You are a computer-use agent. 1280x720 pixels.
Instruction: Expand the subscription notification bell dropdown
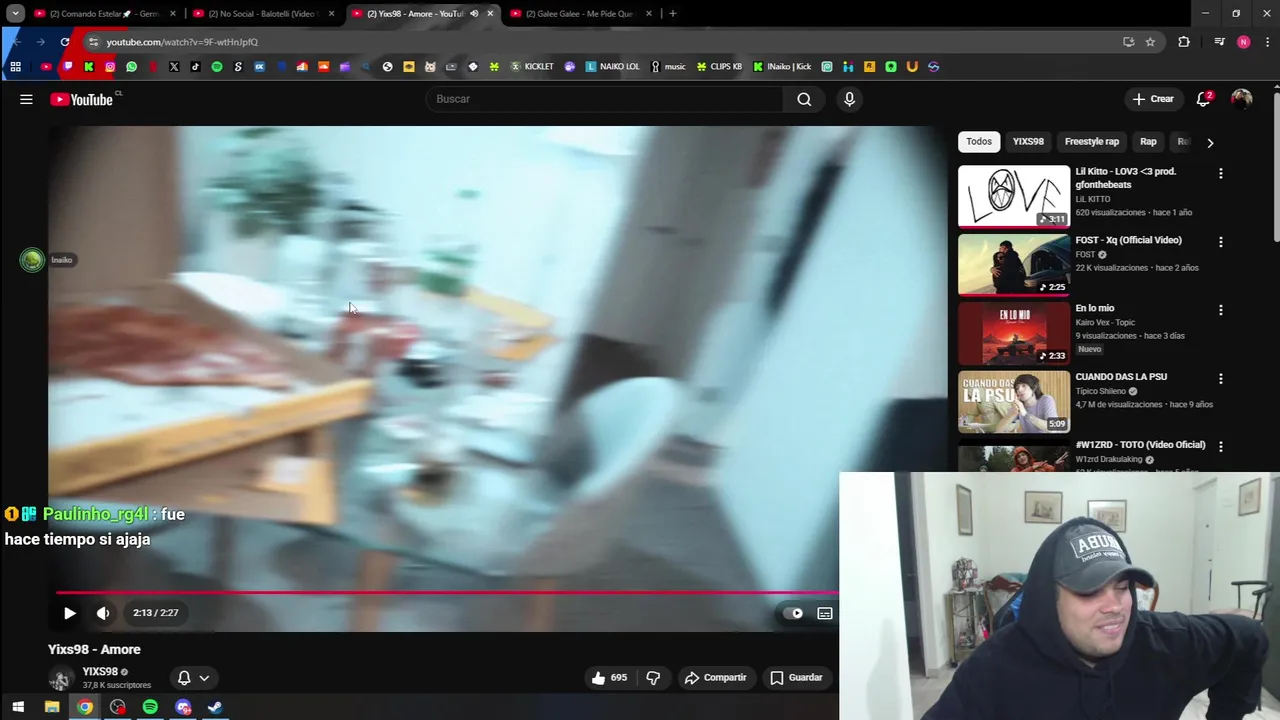click(194, 678)
